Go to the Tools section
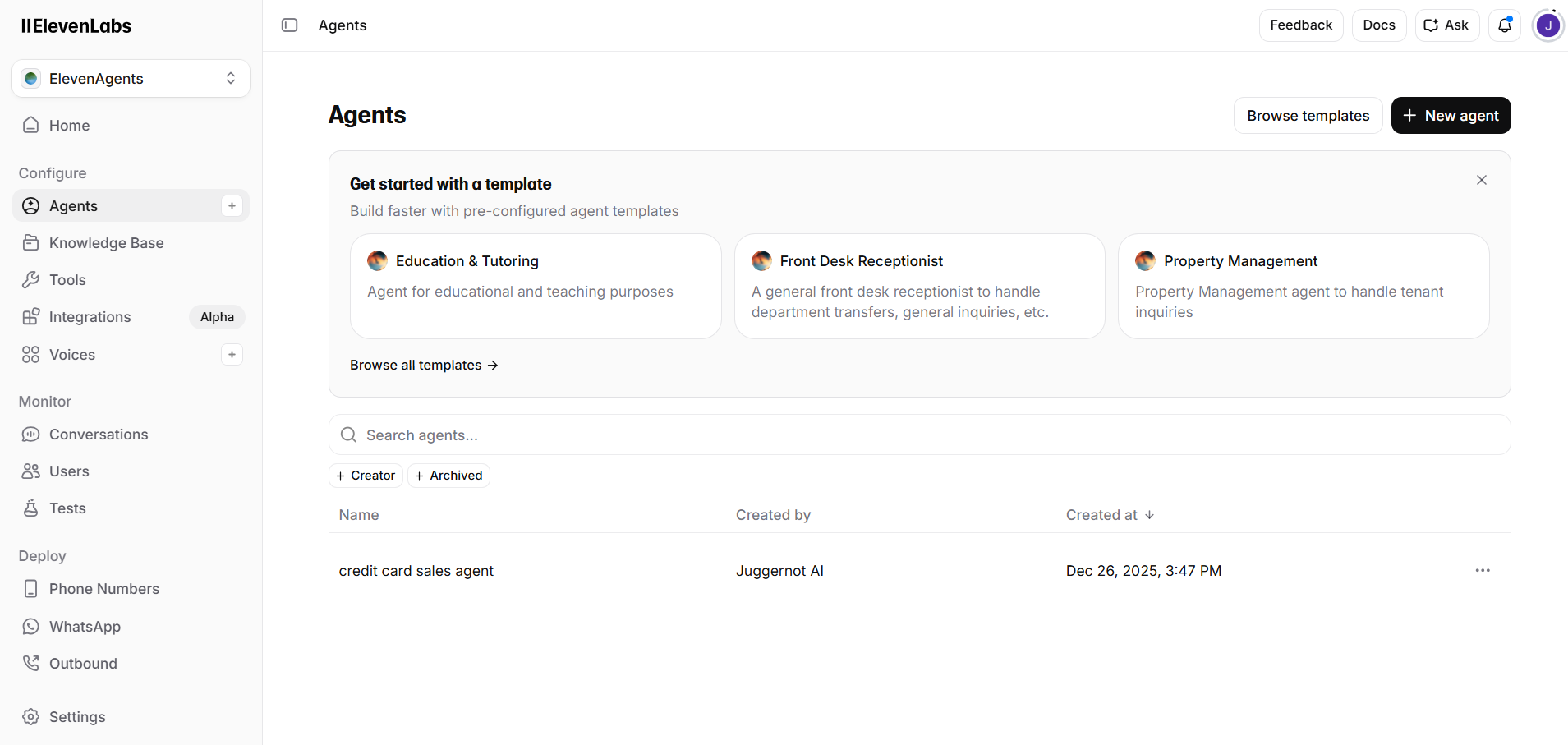The image size is (1568, 745). click(x=67, y=280)
